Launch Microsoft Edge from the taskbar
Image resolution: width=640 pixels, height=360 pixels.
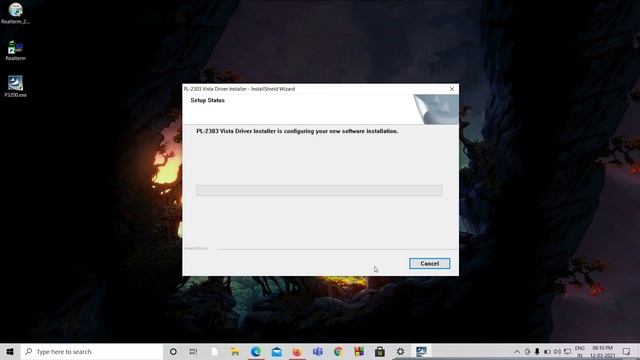pos(256,351)
